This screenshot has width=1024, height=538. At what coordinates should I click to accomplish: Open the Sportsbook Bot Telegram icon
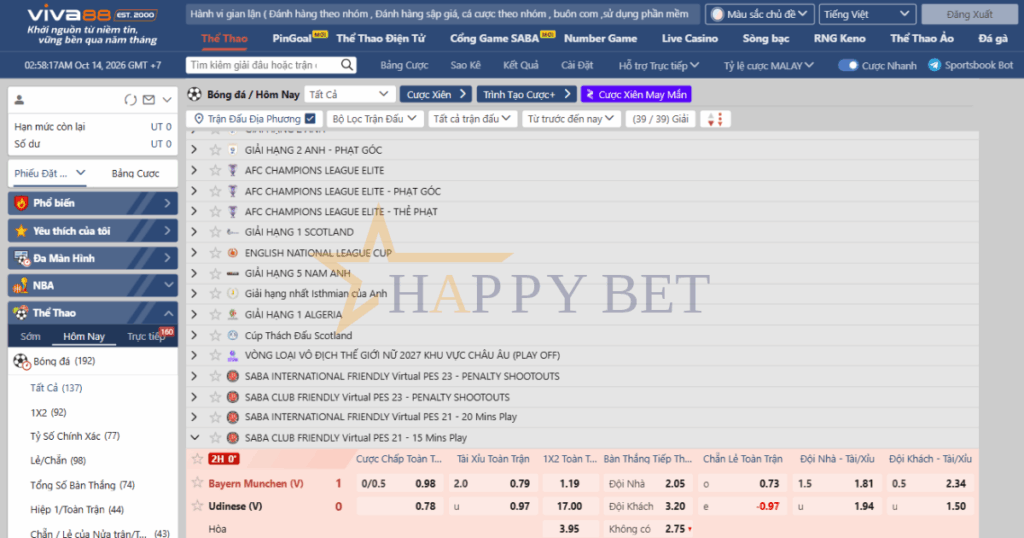tap(935, 65)
